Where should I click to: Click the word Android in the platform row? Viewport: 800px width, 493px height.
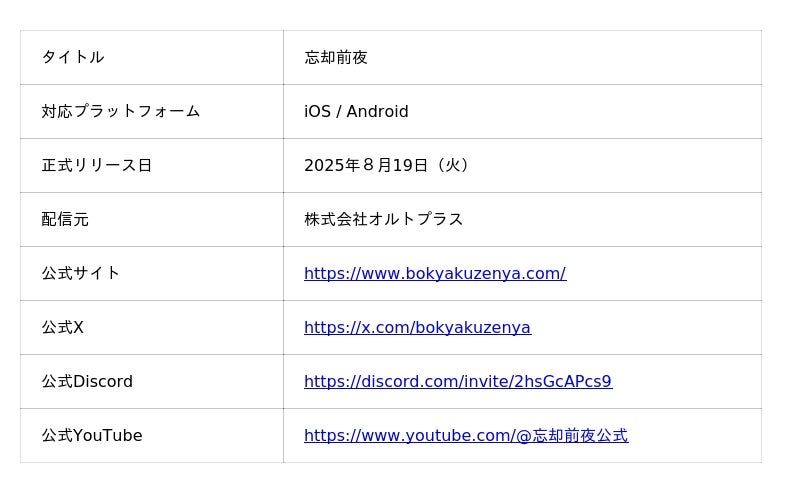[377, 111]
